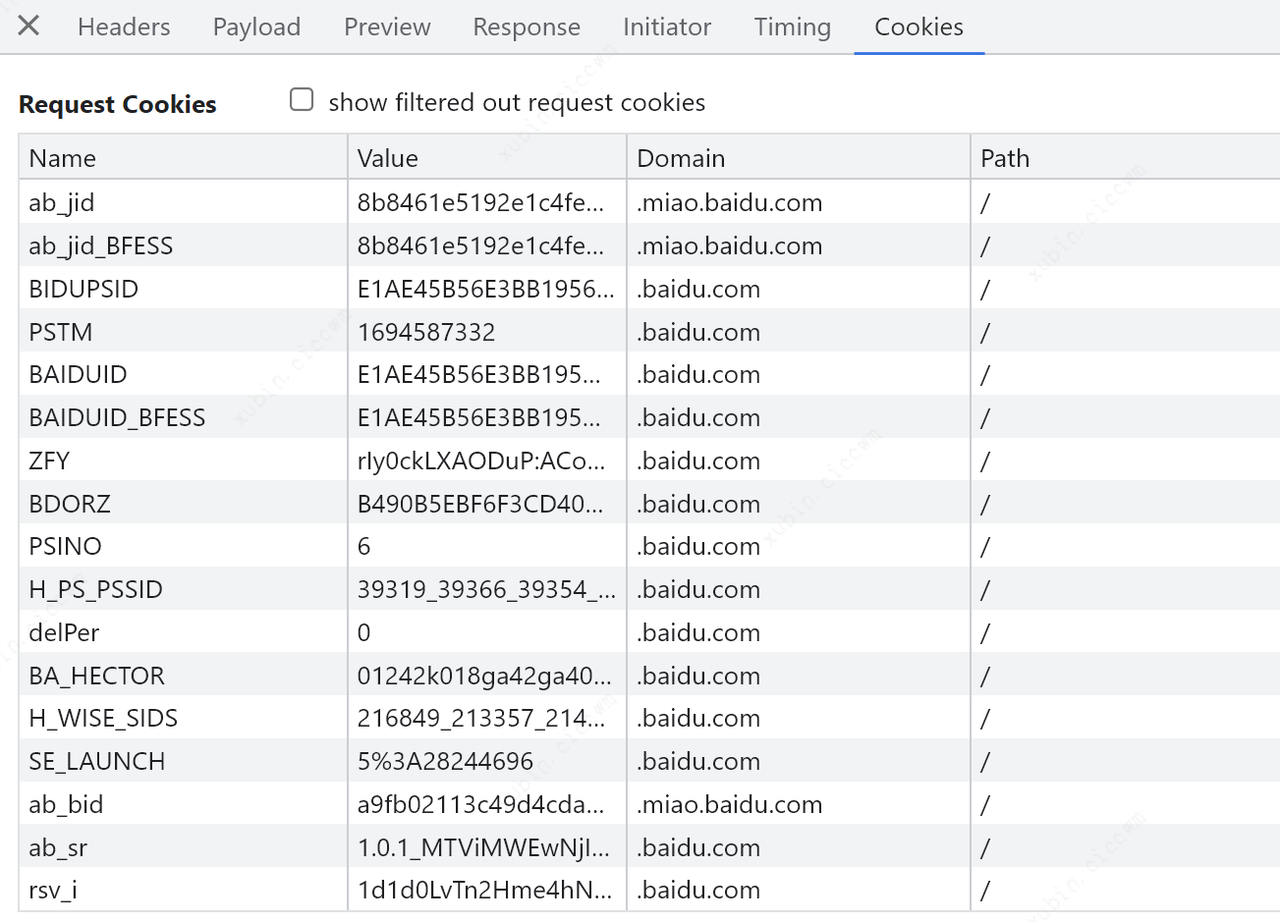Select the delPer cookie name
The height and width of the screenshot is (922, 1280).
64,632
